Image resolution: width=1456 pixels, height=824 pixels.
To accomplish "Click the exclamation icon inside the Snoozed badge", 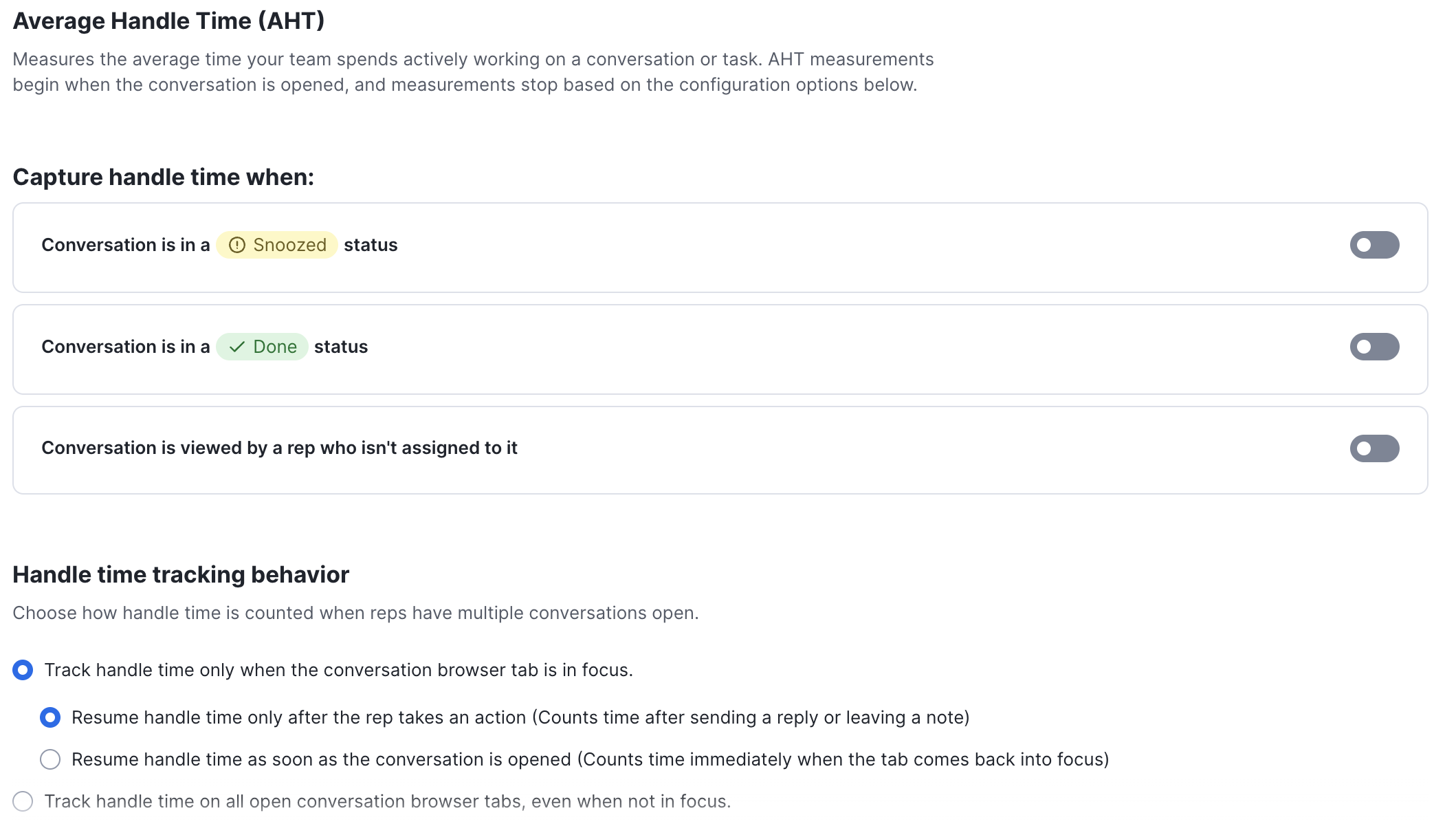I will pos(237,245).
